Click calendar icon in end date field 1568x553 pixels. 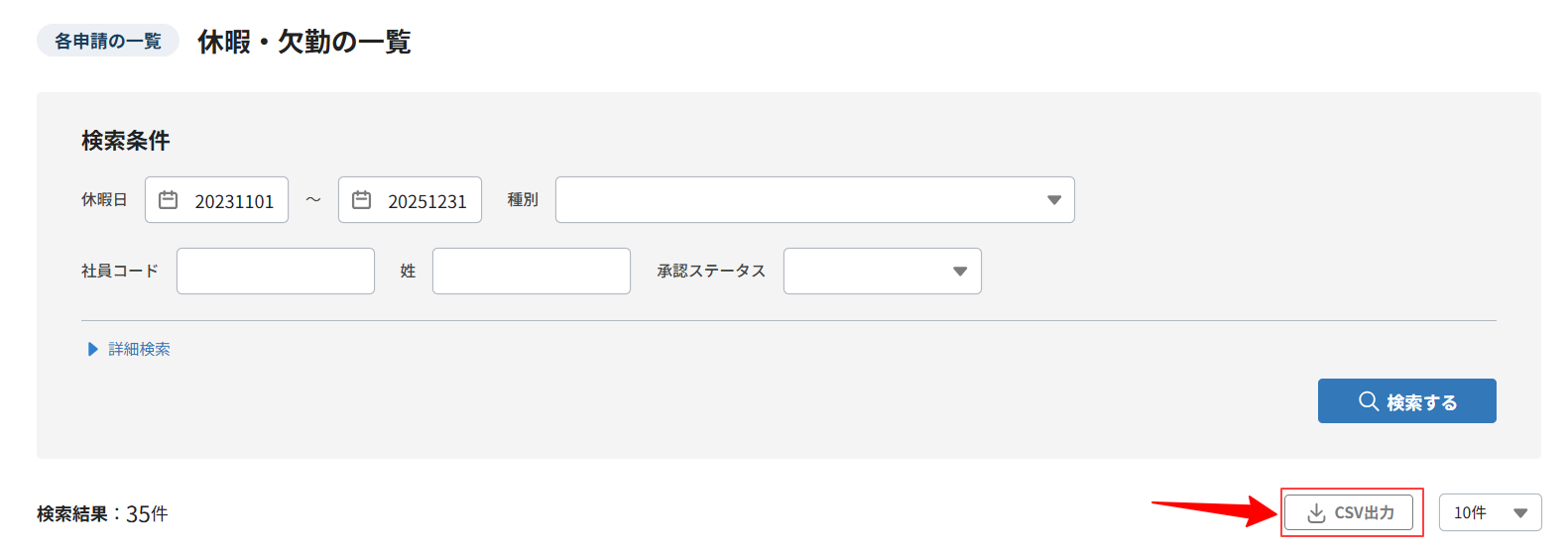pyautogui.click(x=362, y=200)
